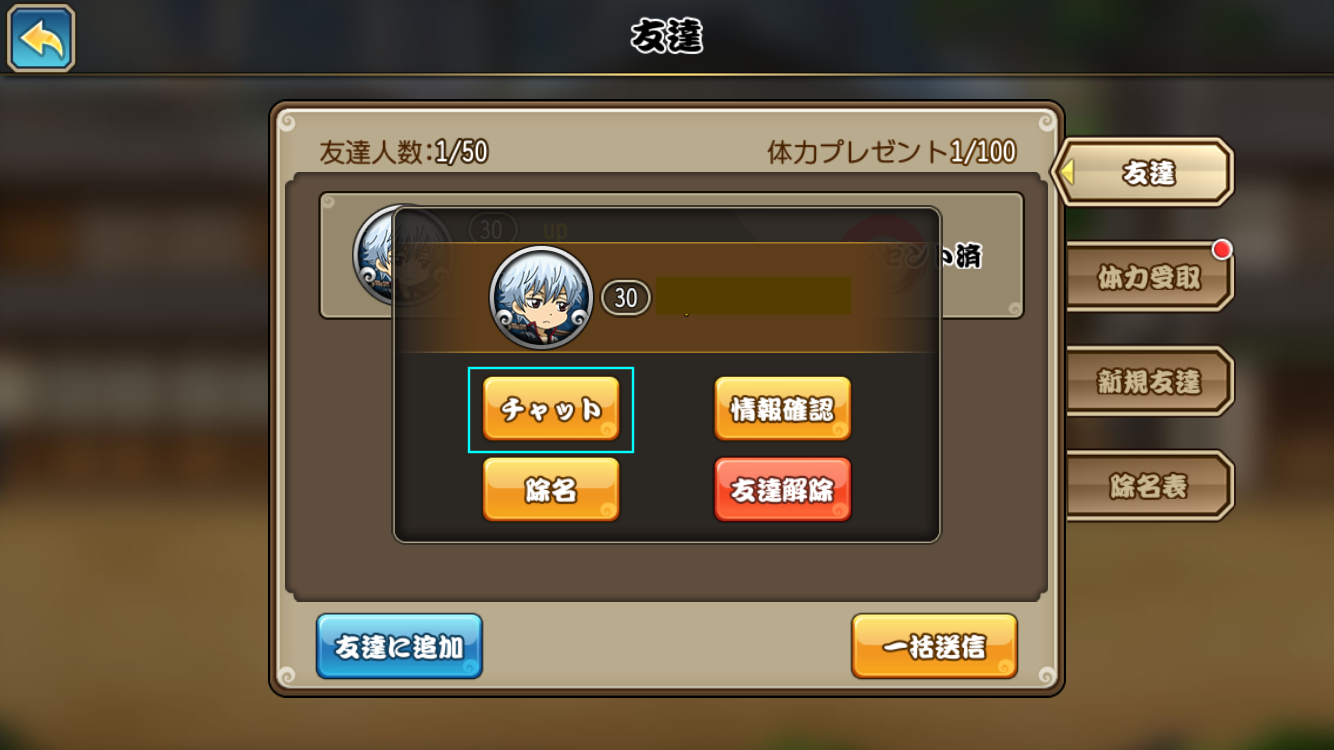Switch to the 除名表 blocklist tab

1150,486
